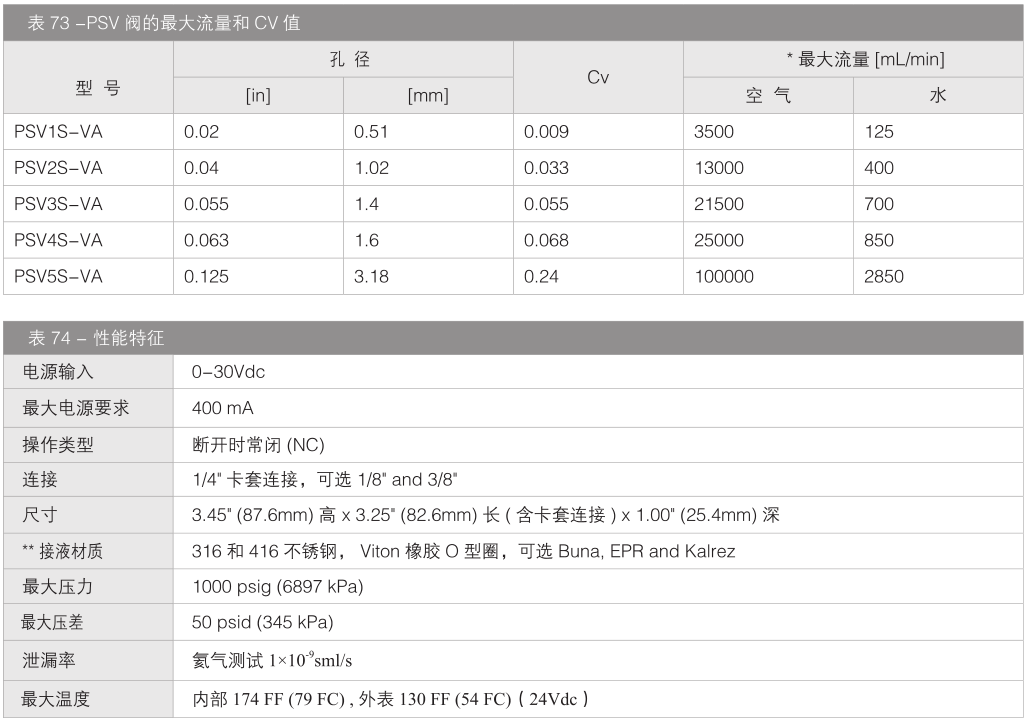The height and width of the screenshot is (726, 1028).
Task: Select water flow value '2850'
Action: point(884,276)
